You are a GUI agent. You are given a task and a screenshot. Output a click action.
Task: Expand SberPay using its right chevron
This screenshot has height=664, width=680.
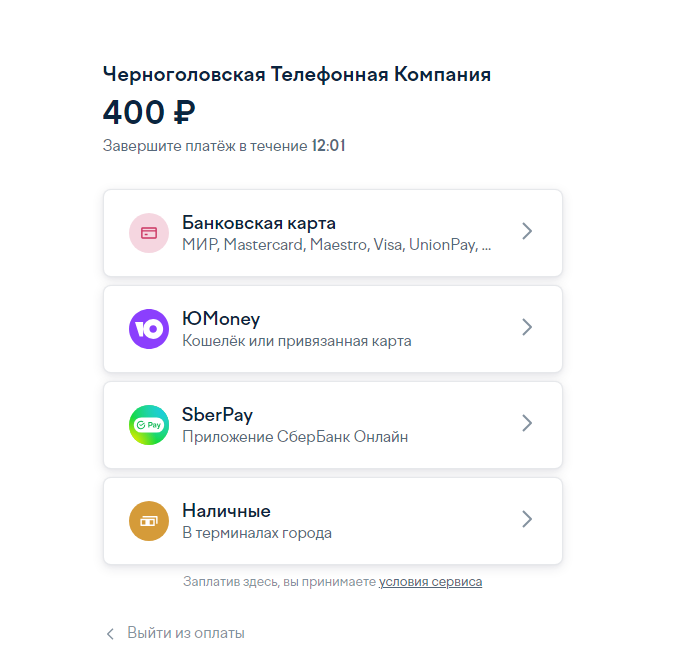(527, 423)
